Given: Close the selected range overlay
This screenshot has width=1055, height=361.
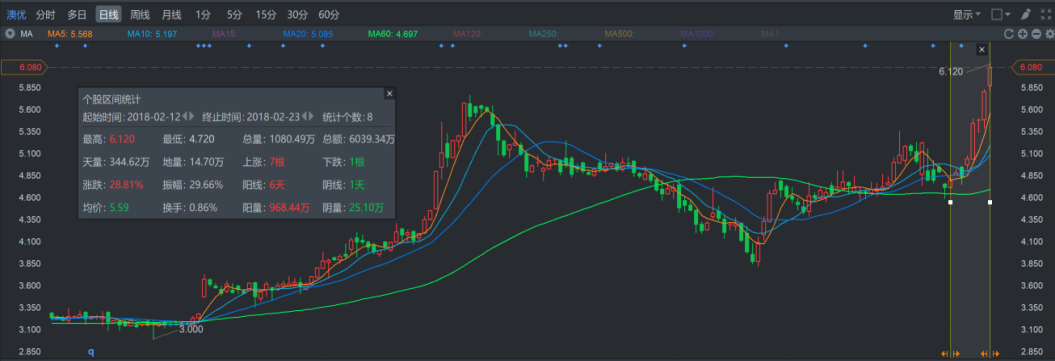Looking at the screenshot, I should point(982,49).
